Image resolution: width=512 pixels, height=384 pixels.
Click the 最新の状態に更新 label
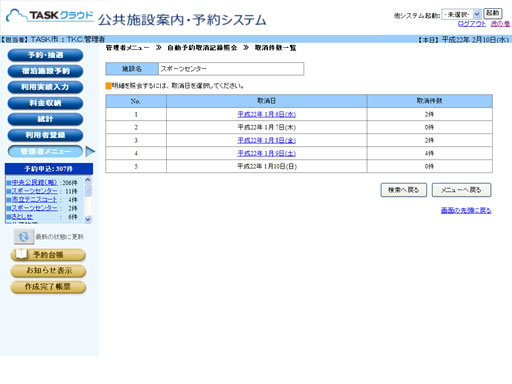point(60,237)
